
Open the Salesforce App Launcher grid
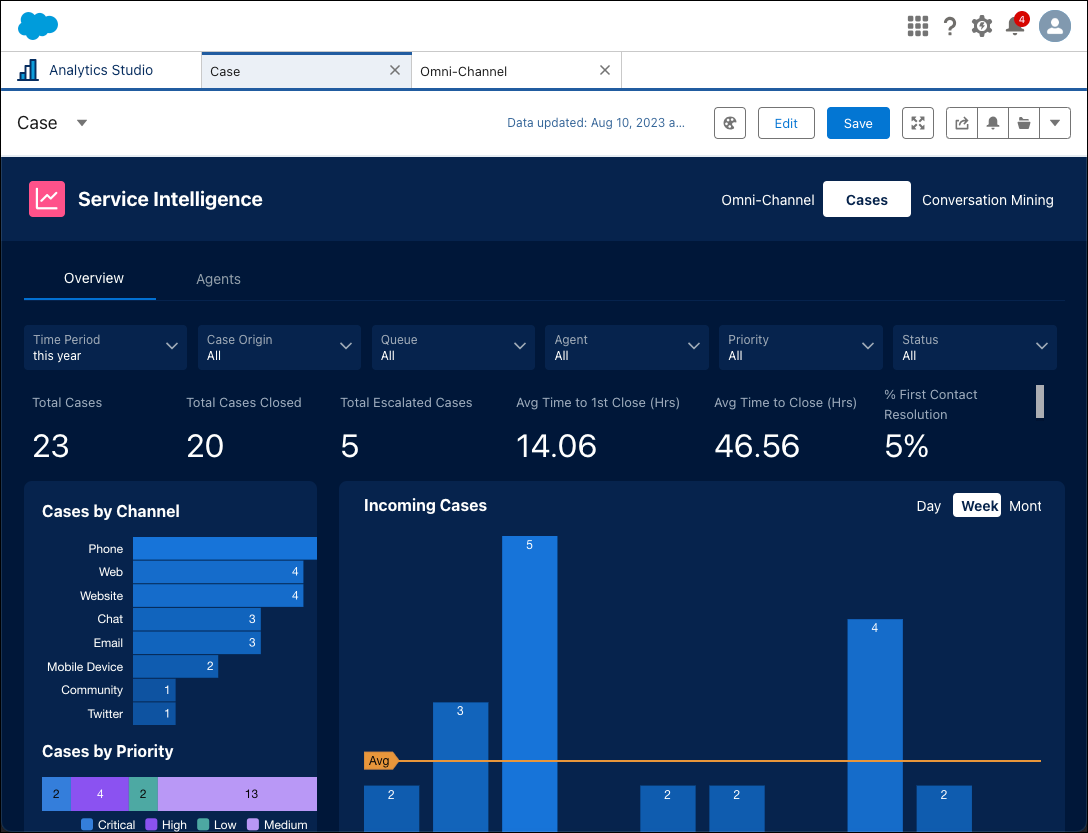[x=917, y=26]
